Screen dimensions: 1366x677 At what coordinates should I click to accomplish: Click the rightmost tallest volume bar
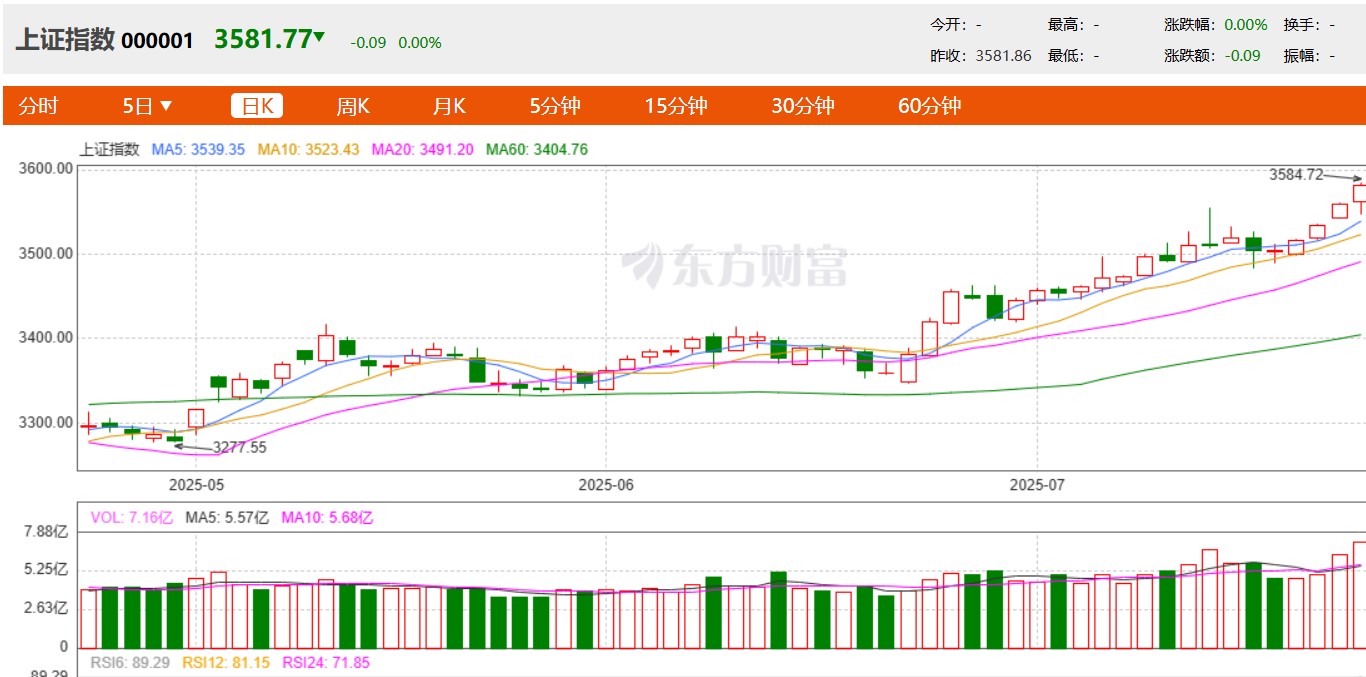click(x=1360, y=595)
